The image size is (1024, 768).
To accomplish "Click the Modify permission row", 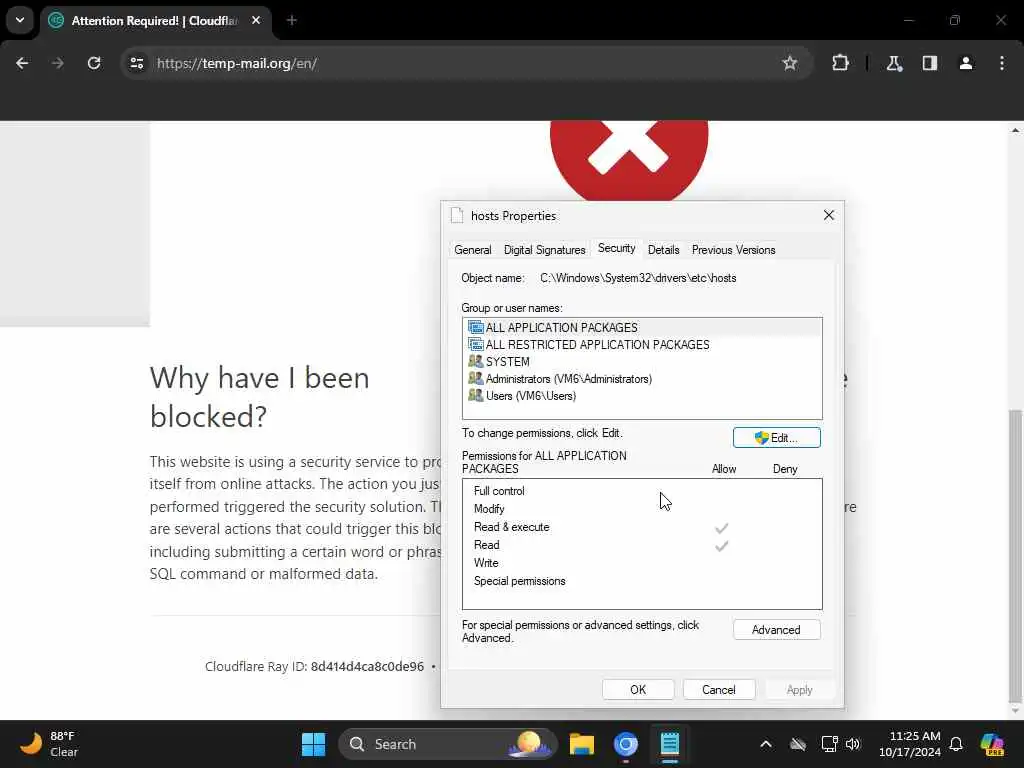I will pos(642,509).
